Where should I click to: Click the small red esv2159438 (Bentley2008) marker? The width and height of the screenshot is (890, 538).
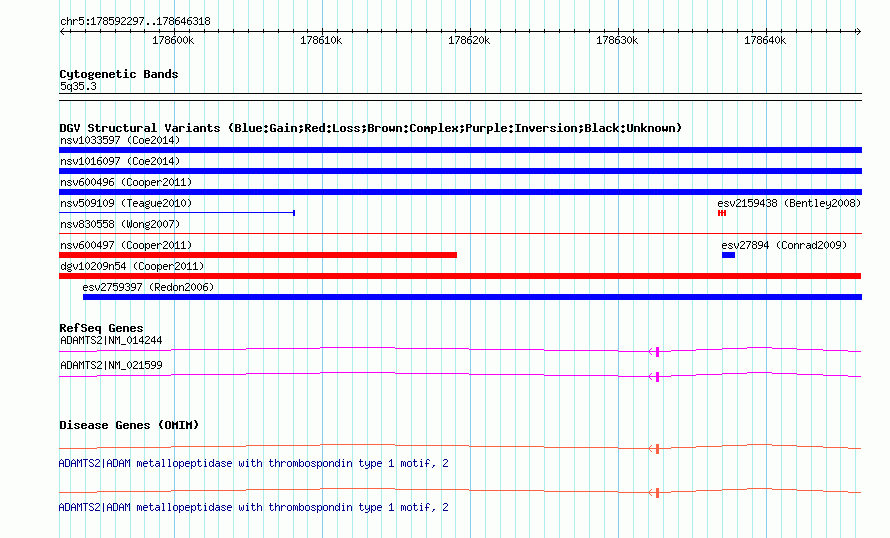pyautogui.click(x=722, y=213)
